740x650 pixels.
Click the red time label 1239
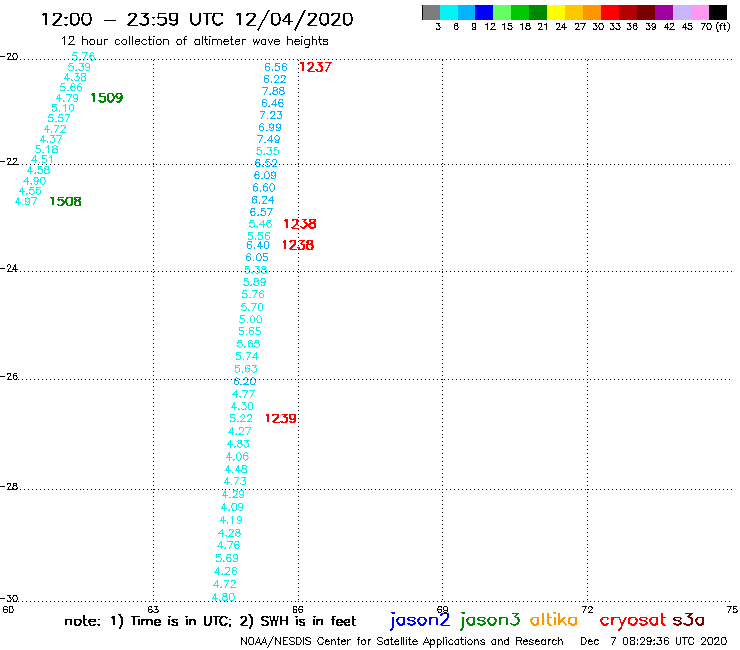tap(280, 418)
